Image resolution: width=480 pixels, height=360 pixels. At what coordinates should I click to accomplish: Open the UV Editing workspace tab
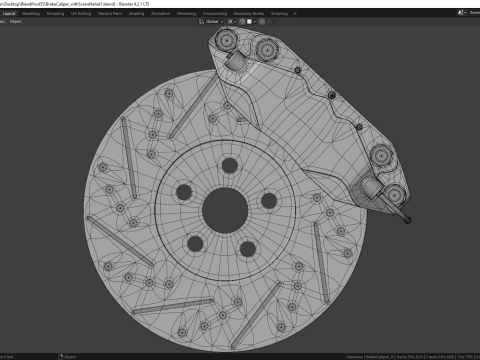pos(81,14)
